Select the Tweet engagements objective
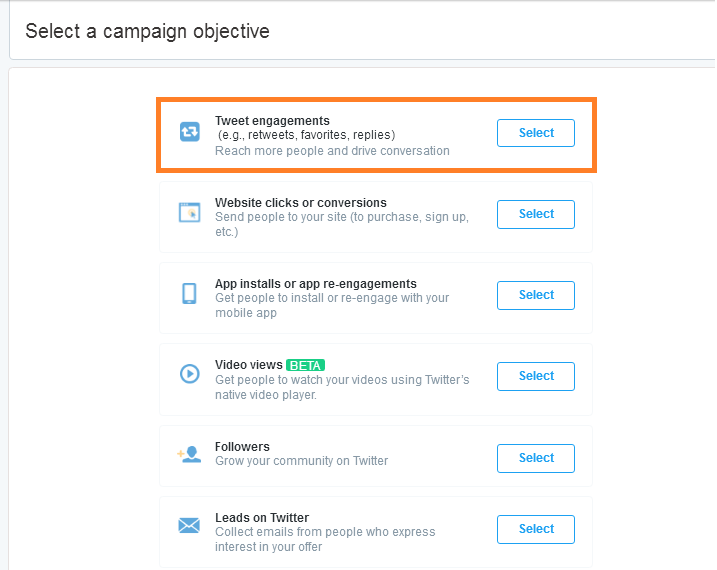This screenshot has height=570, width=717. click(536, 133)
